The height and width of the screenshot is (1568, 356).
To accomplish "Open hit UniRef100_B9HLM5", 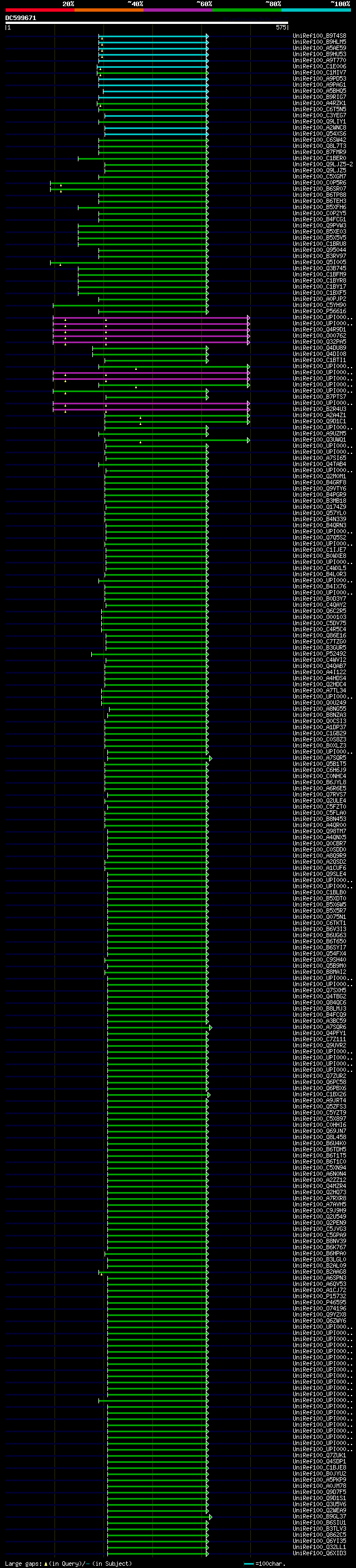I will [x=319, y=42].
